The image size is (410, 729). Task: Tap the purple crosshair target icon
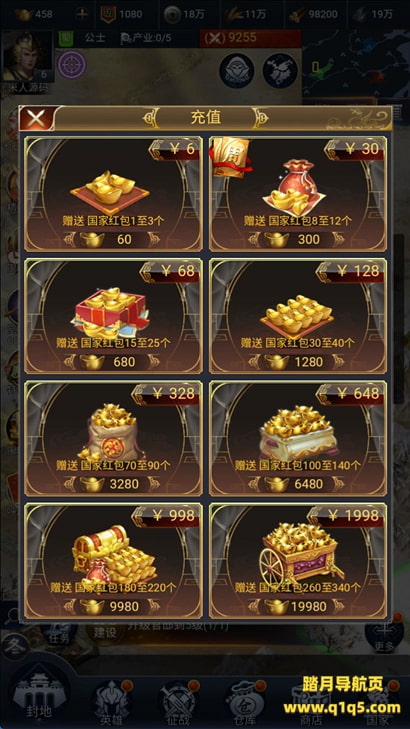pyautogui.click(x=72, y=65)
